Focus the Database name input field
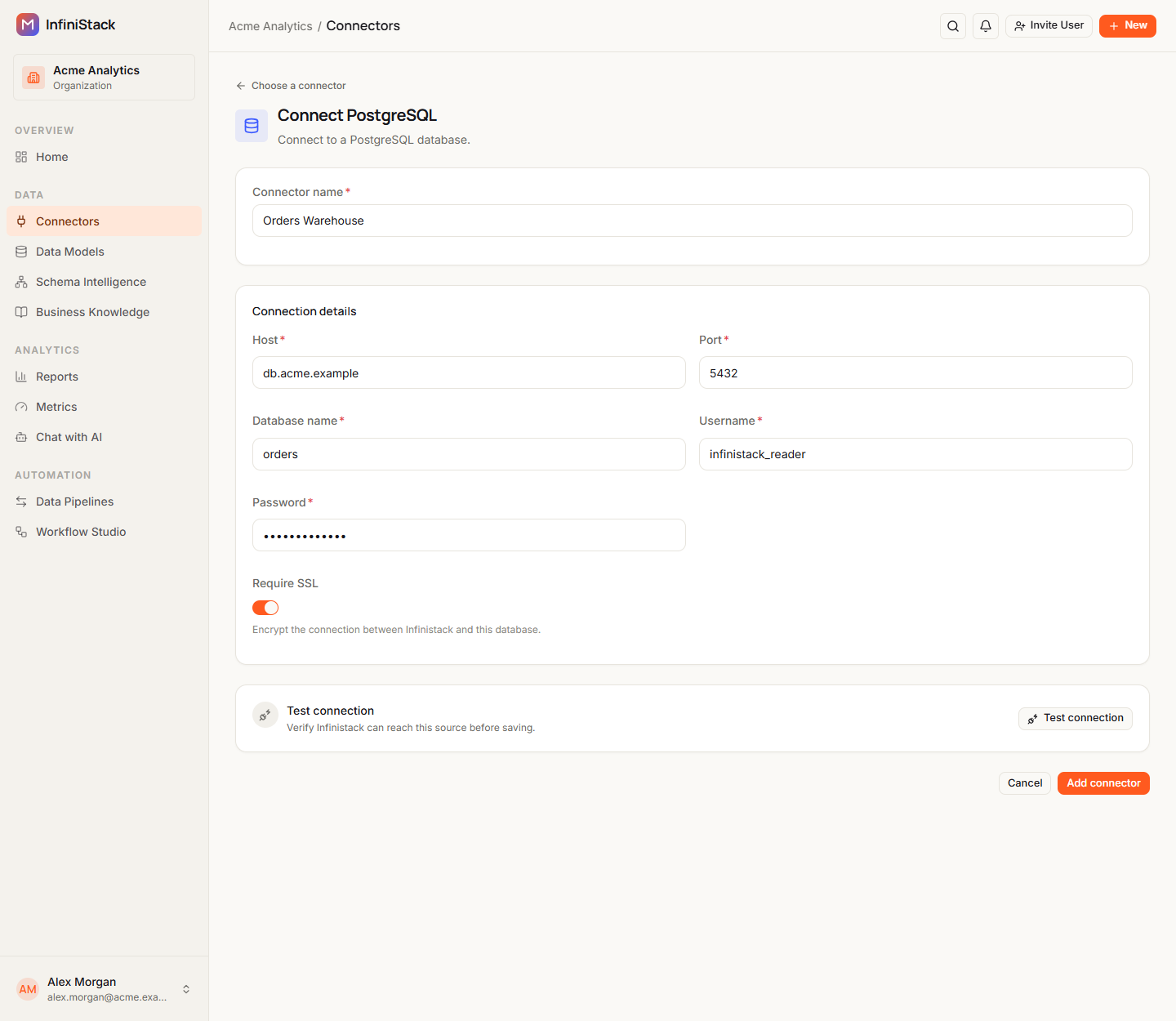This screenshot has width=1176, height=1021. click(x=469, y=454)
